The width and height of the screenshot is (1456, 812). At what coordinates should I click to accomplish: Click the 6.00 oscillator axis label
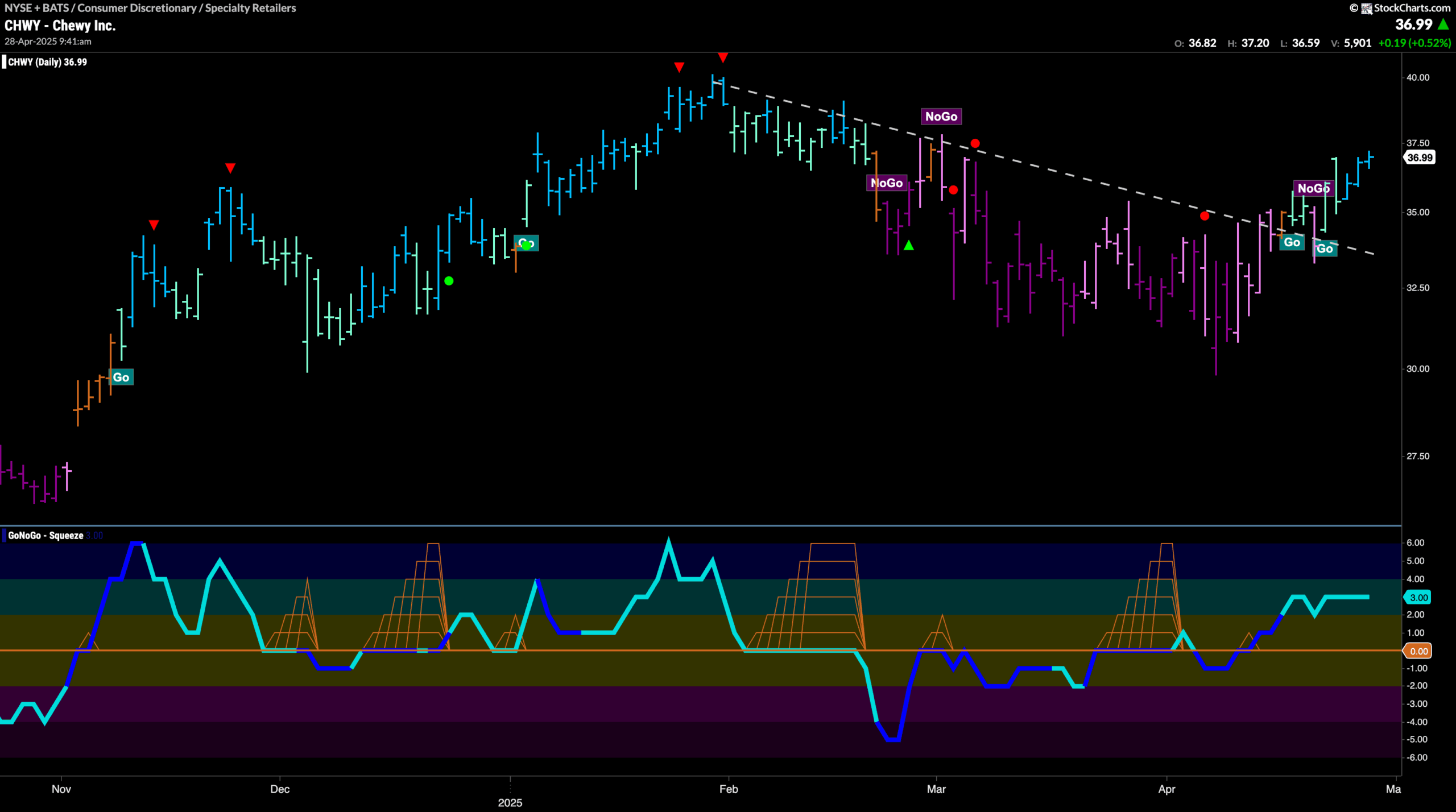(x=1415, y=542)
